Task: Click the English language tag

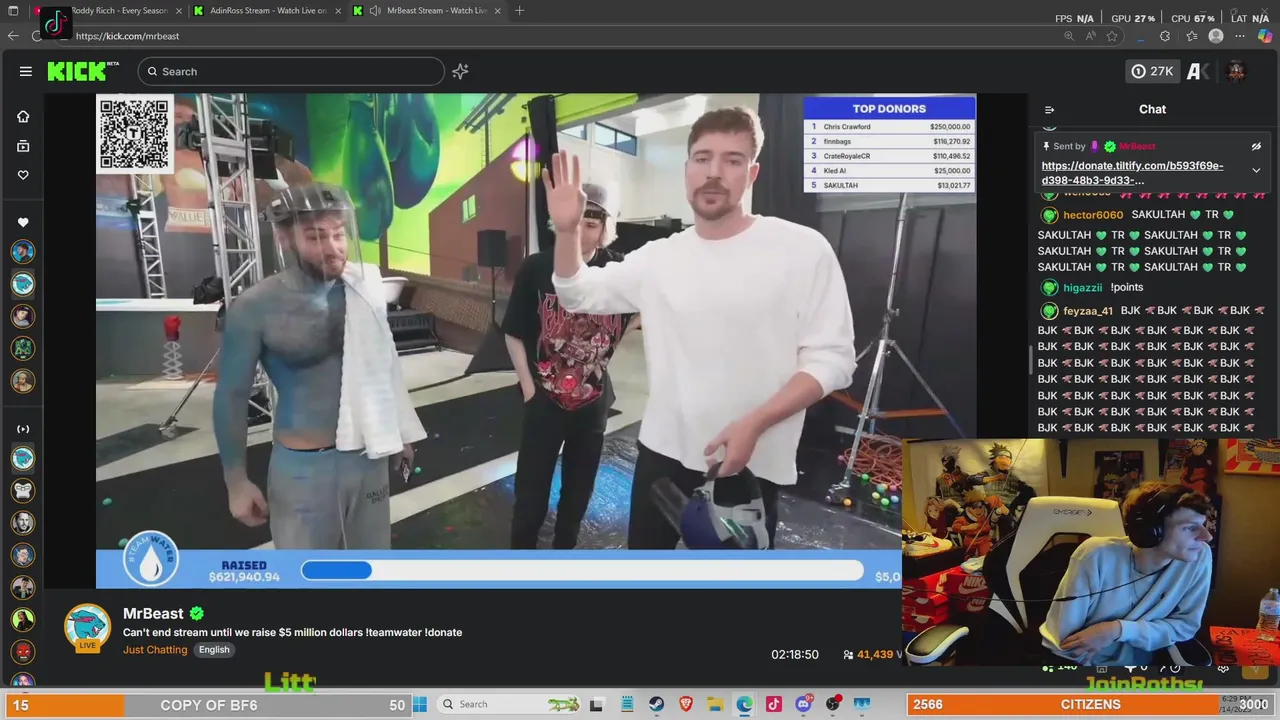Action: (x=214, y=650)
